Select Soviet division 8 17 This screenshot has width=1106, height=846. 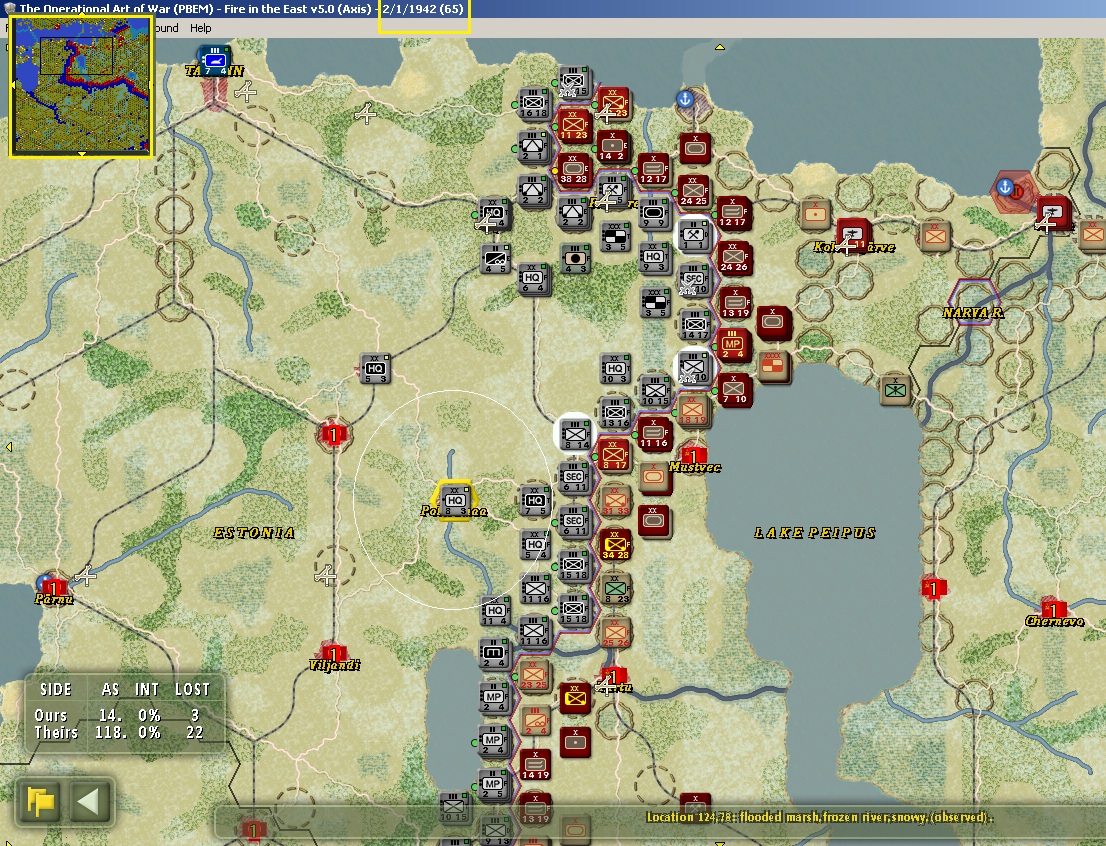point(613,455)
